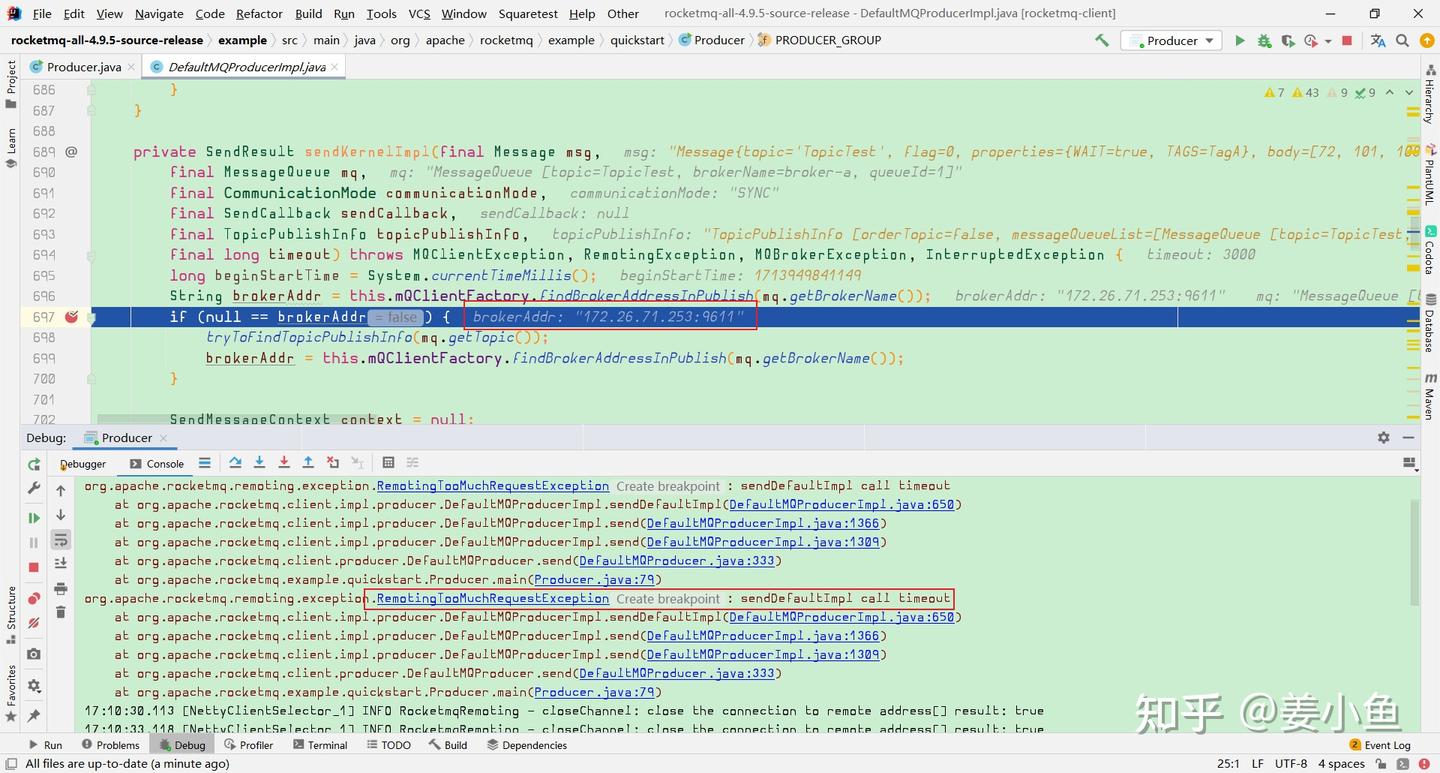Open the Profiler tool window
Image resolution: width=1440 pixels, height=773 pixels.
point(249,745)
